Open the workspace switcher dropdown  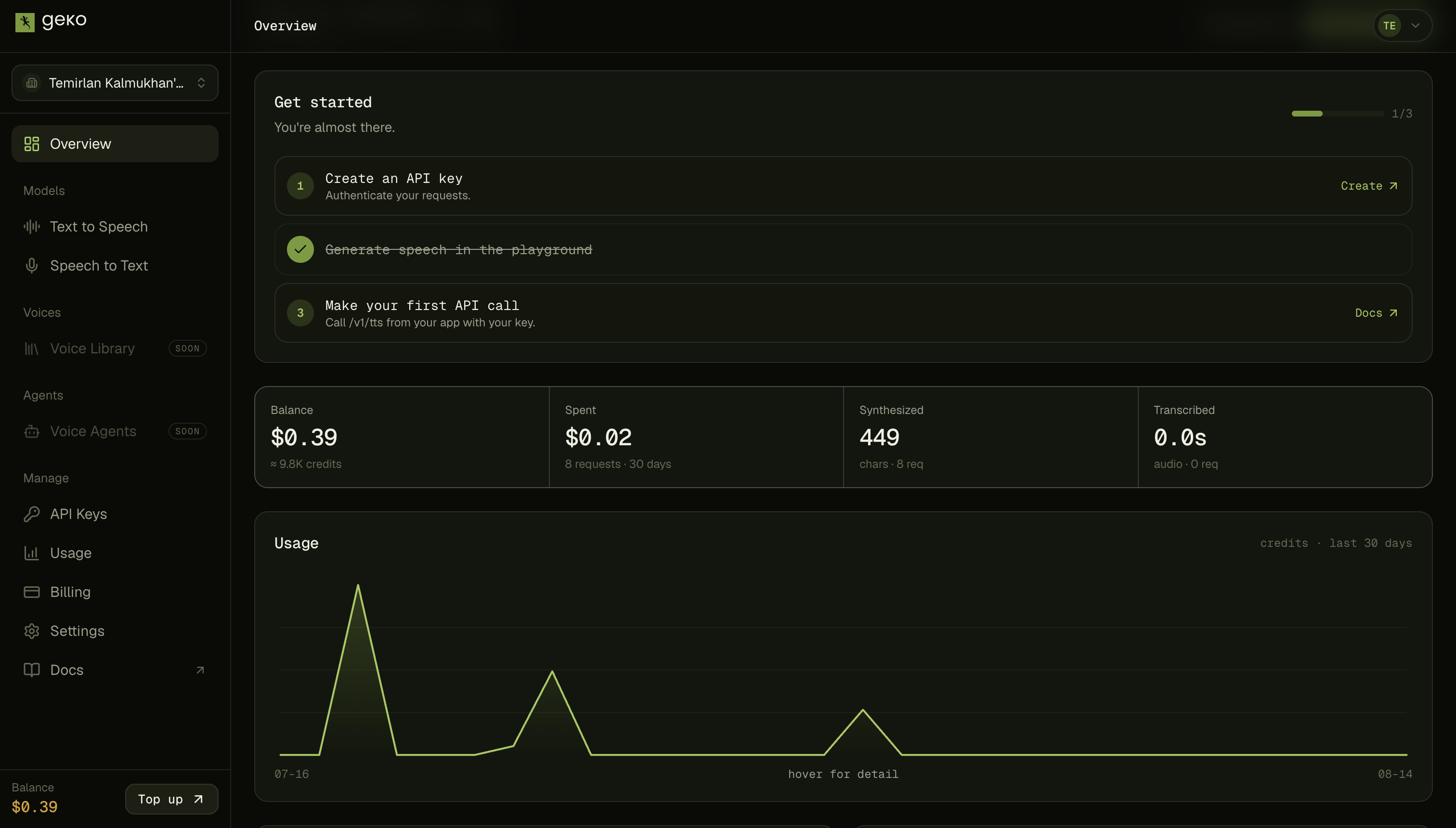click(x=115, y=83)
